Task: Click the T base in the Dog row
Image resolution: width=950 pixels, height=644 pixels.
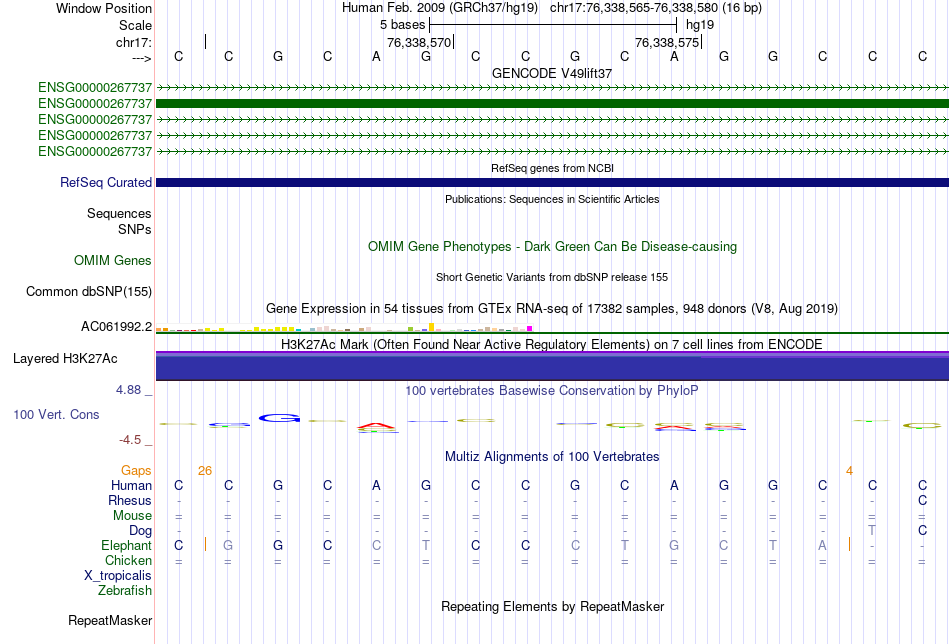Action: pos(872,530)
